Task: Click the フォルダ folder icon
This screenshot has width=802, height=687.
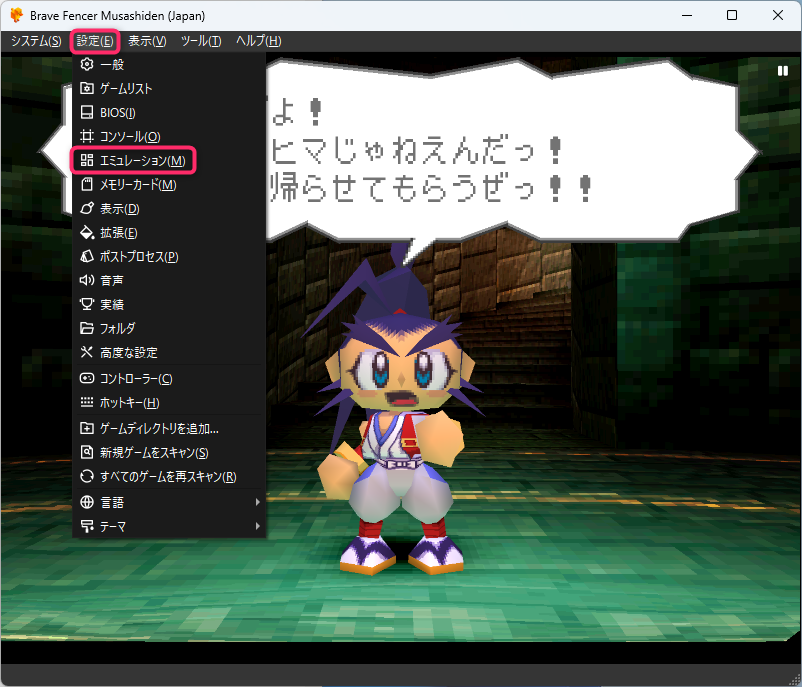Action: tap(87, 328)
